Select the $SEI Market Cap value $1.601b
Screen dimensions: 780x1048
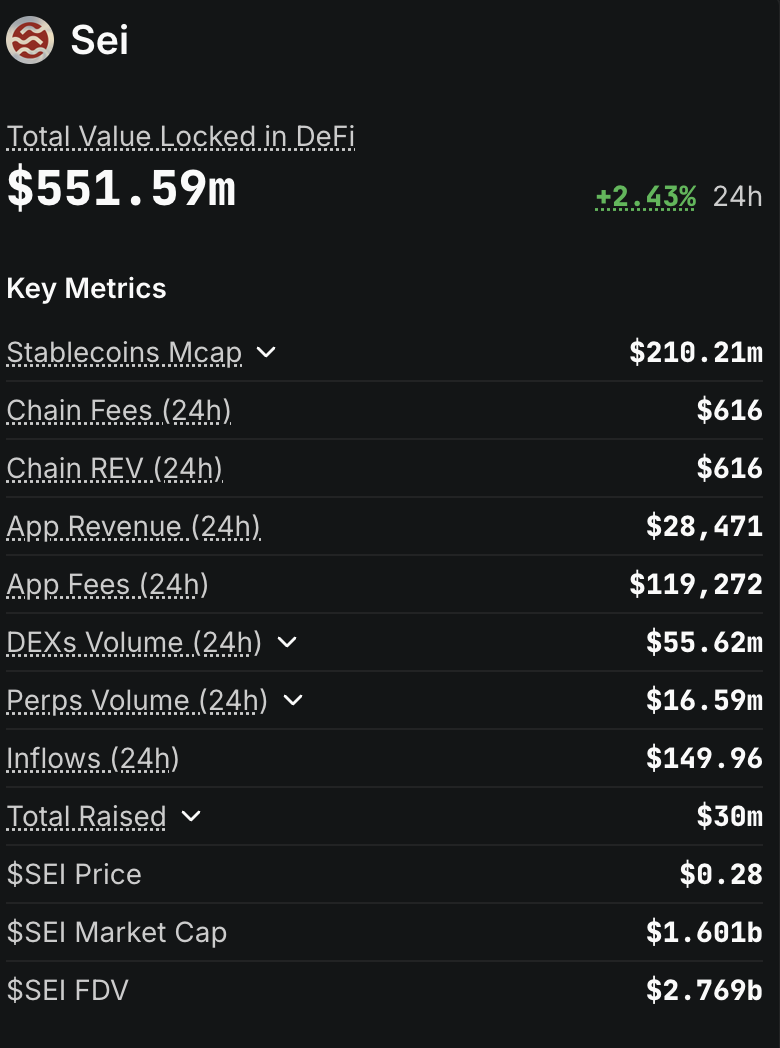coord(704,932)
